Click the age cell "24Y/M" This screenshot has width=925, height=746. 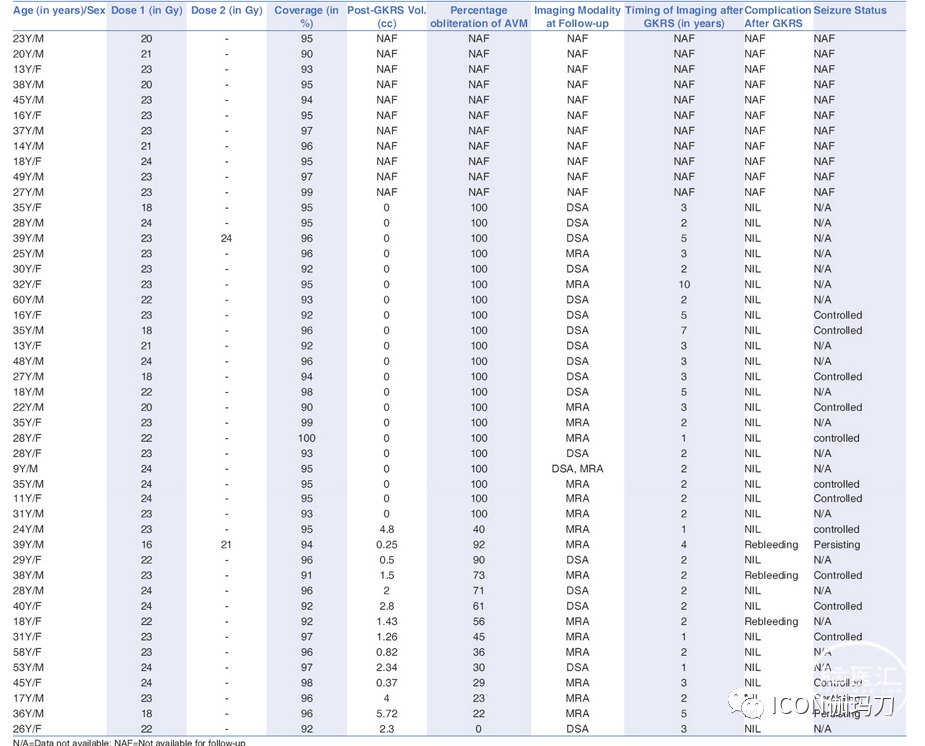click(x=28, y=530)
